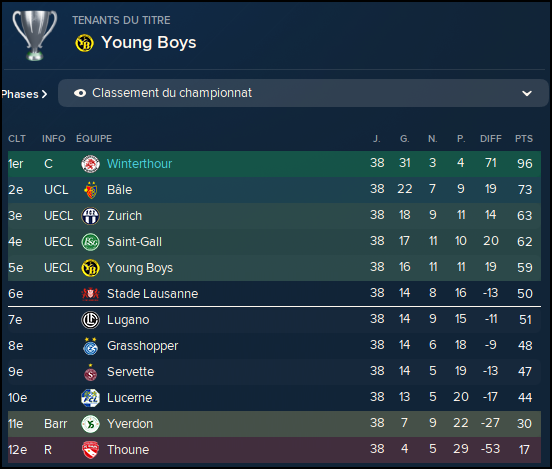Image resolution: width=552 pixels, height=469 pixels.
Task: Click the Winterthour club badge
Action: [90, 164]
